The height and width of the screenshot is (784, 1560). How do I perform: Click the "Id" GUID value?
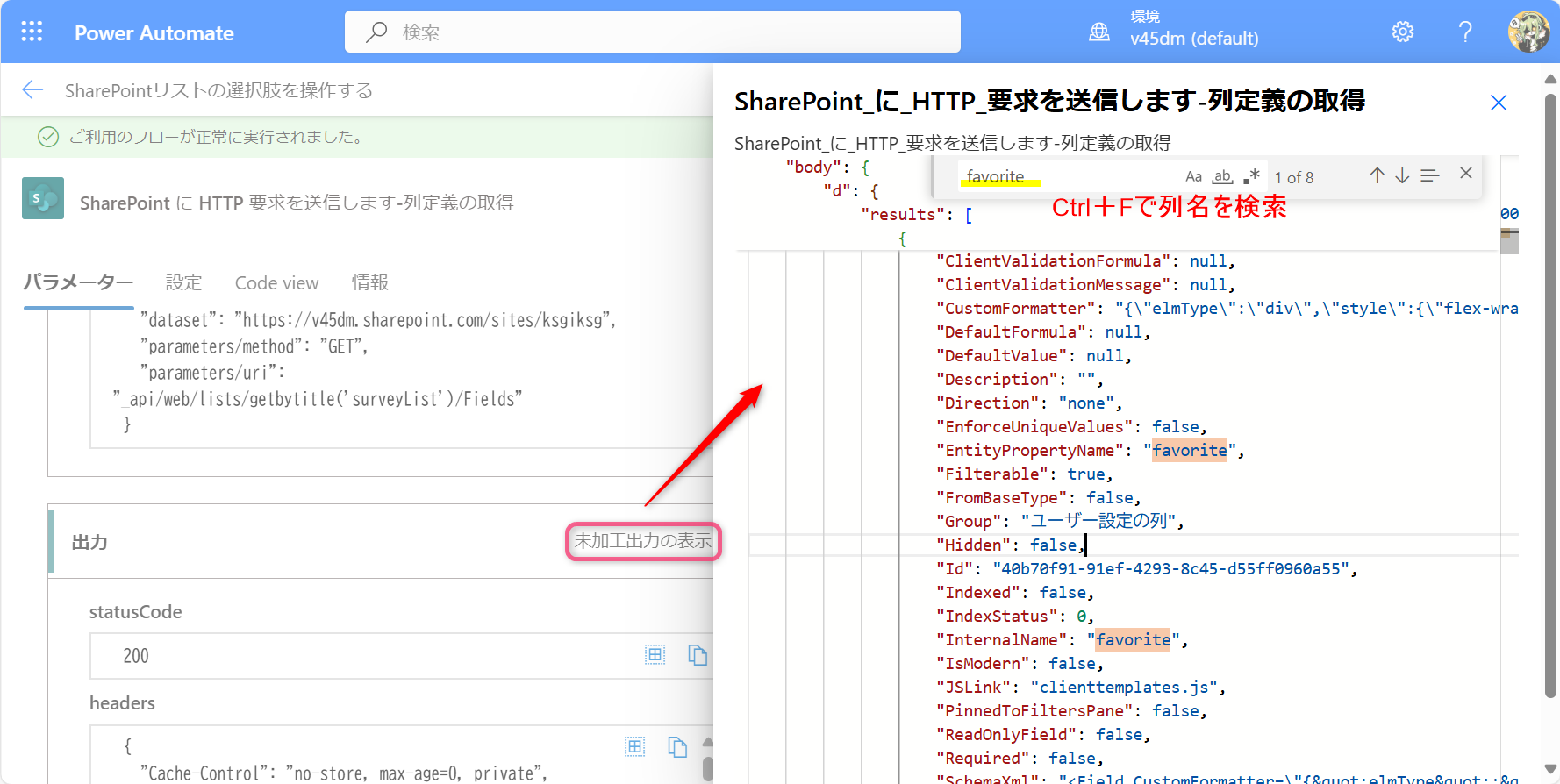tap(1170, 569)
